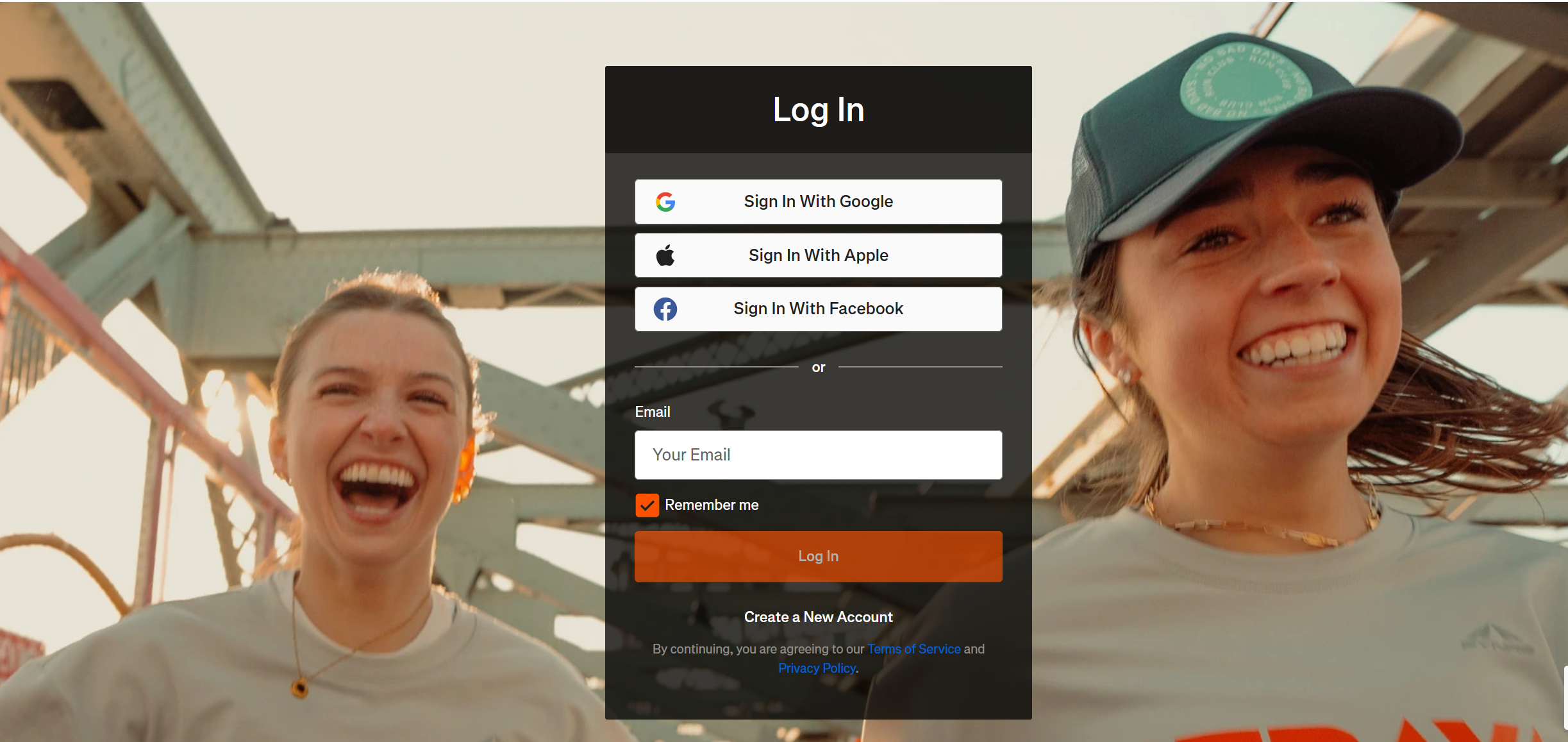
Task: Click the Facebook logo icon
Action: tap(665, 309)
